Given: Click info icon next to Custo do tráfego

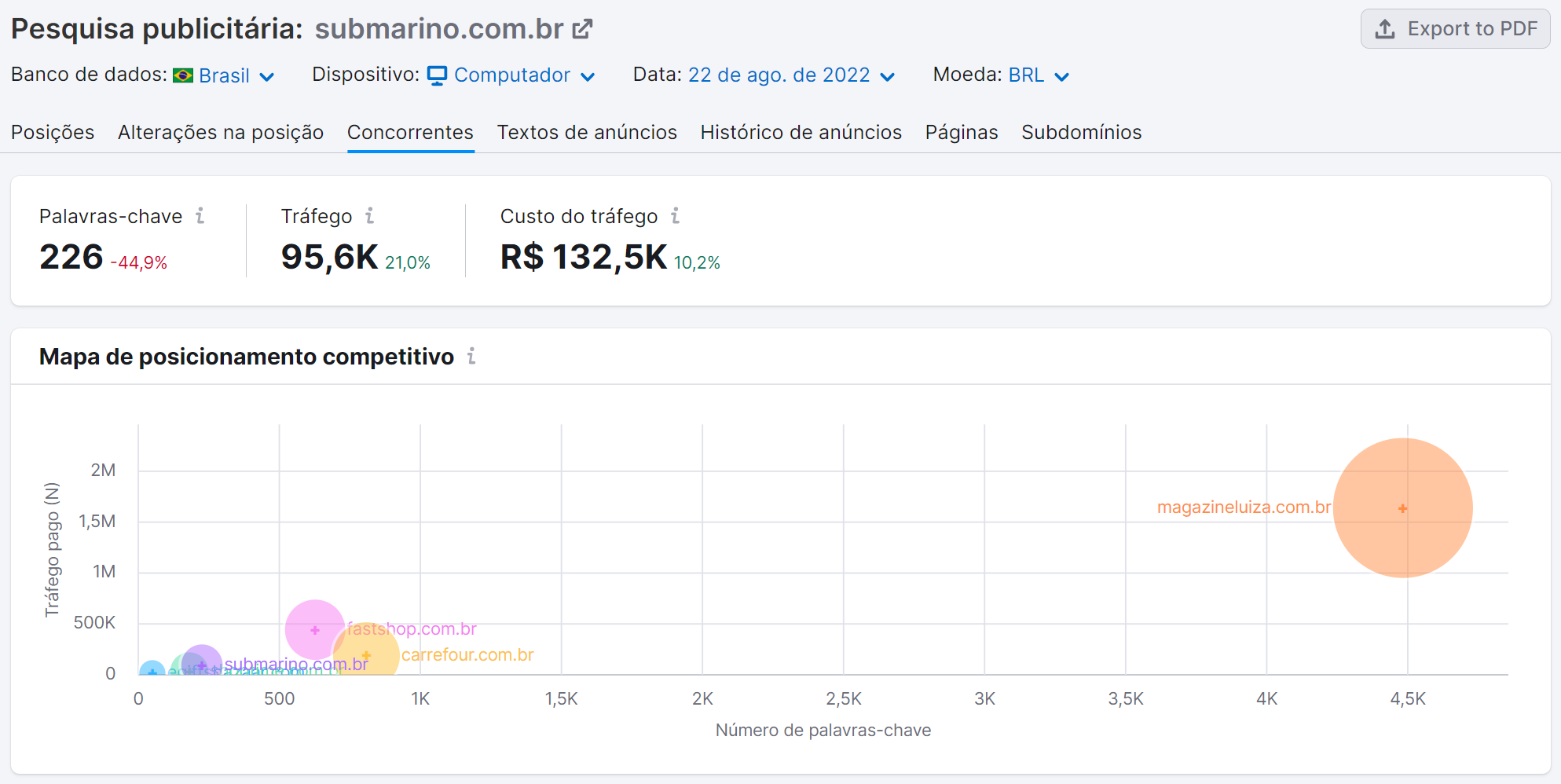Looking at the screenshot, I should [675, 215].
